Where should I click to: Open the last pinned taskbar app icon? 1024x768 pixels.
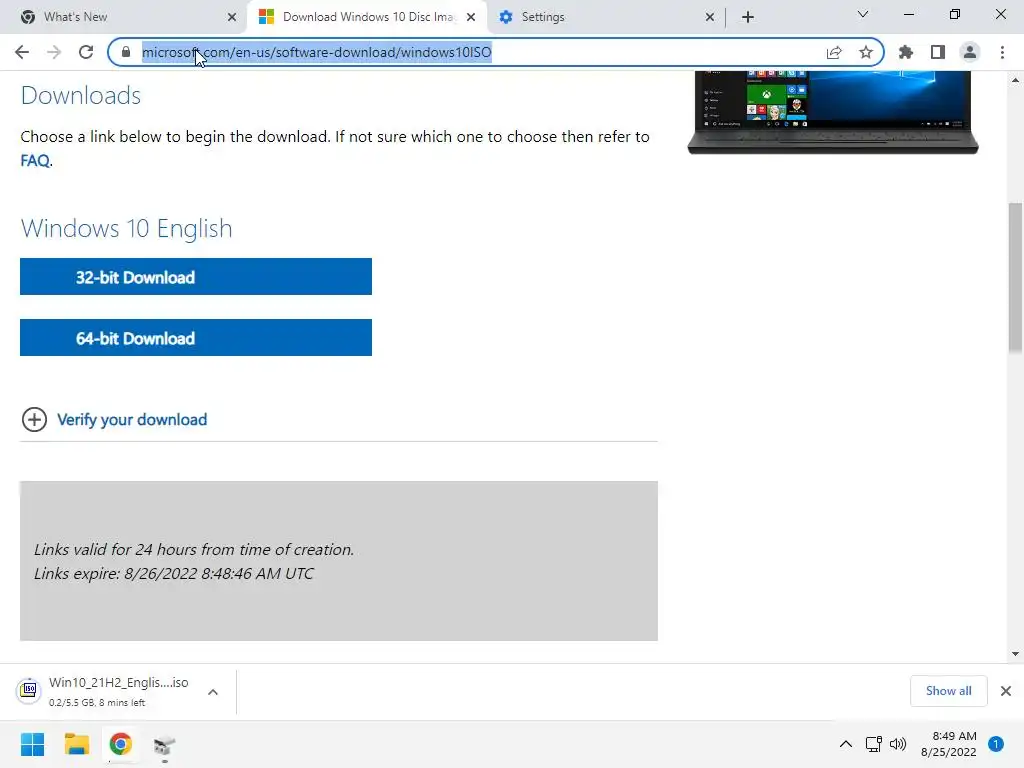[x=165, y=744]
